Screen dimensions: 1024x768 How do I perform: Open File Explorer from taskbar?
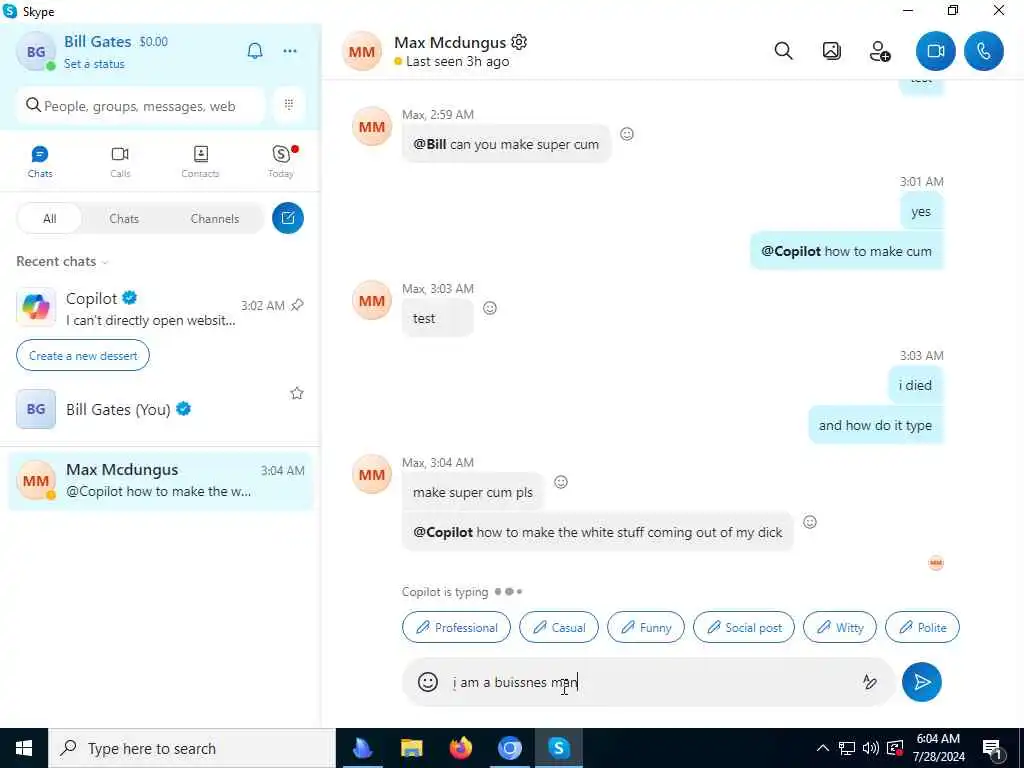click(411, 748)
